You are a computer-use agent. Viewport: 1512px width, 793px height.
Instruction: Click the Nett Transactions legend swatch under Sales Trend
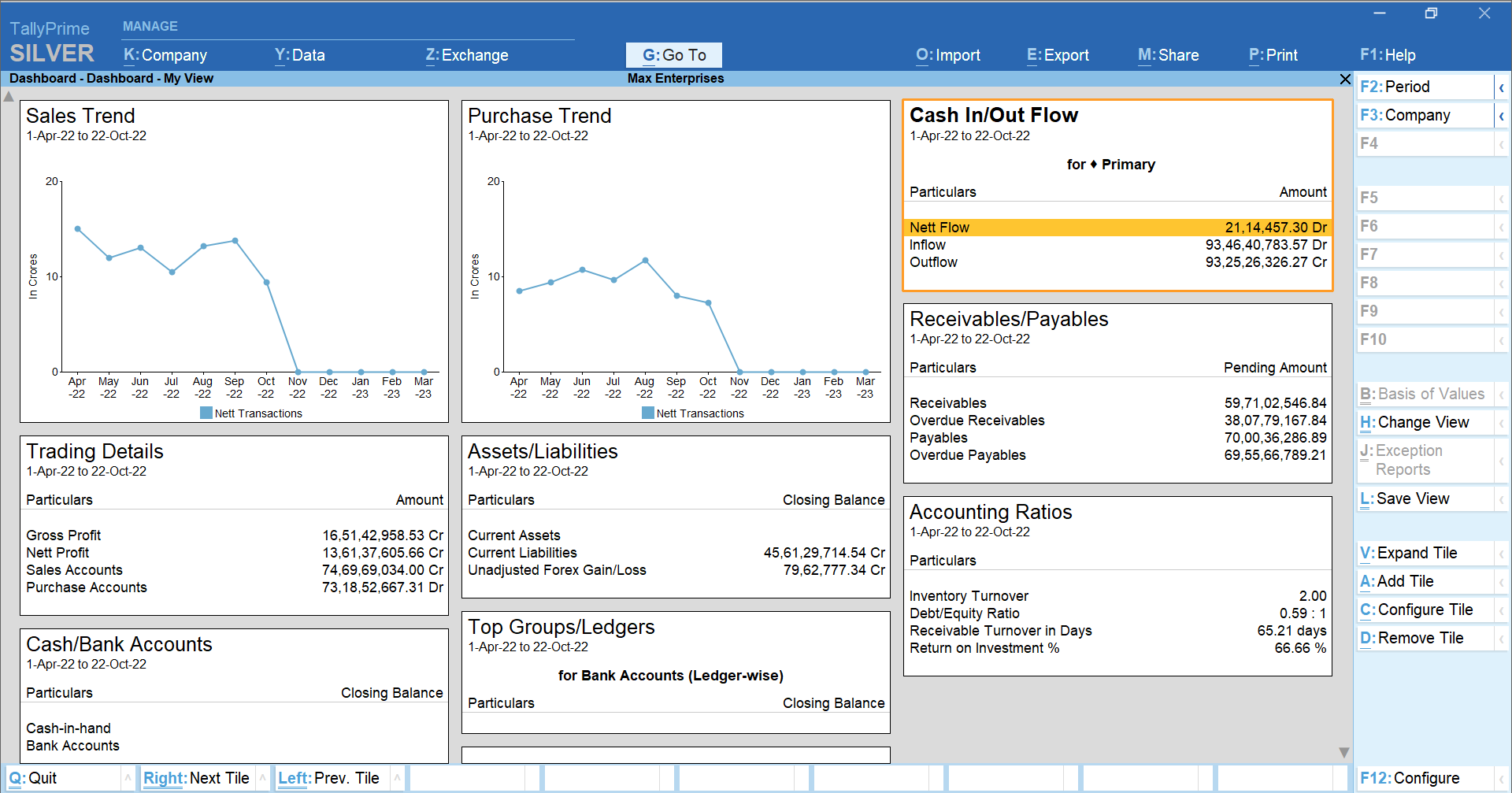(x=206, y=413)
